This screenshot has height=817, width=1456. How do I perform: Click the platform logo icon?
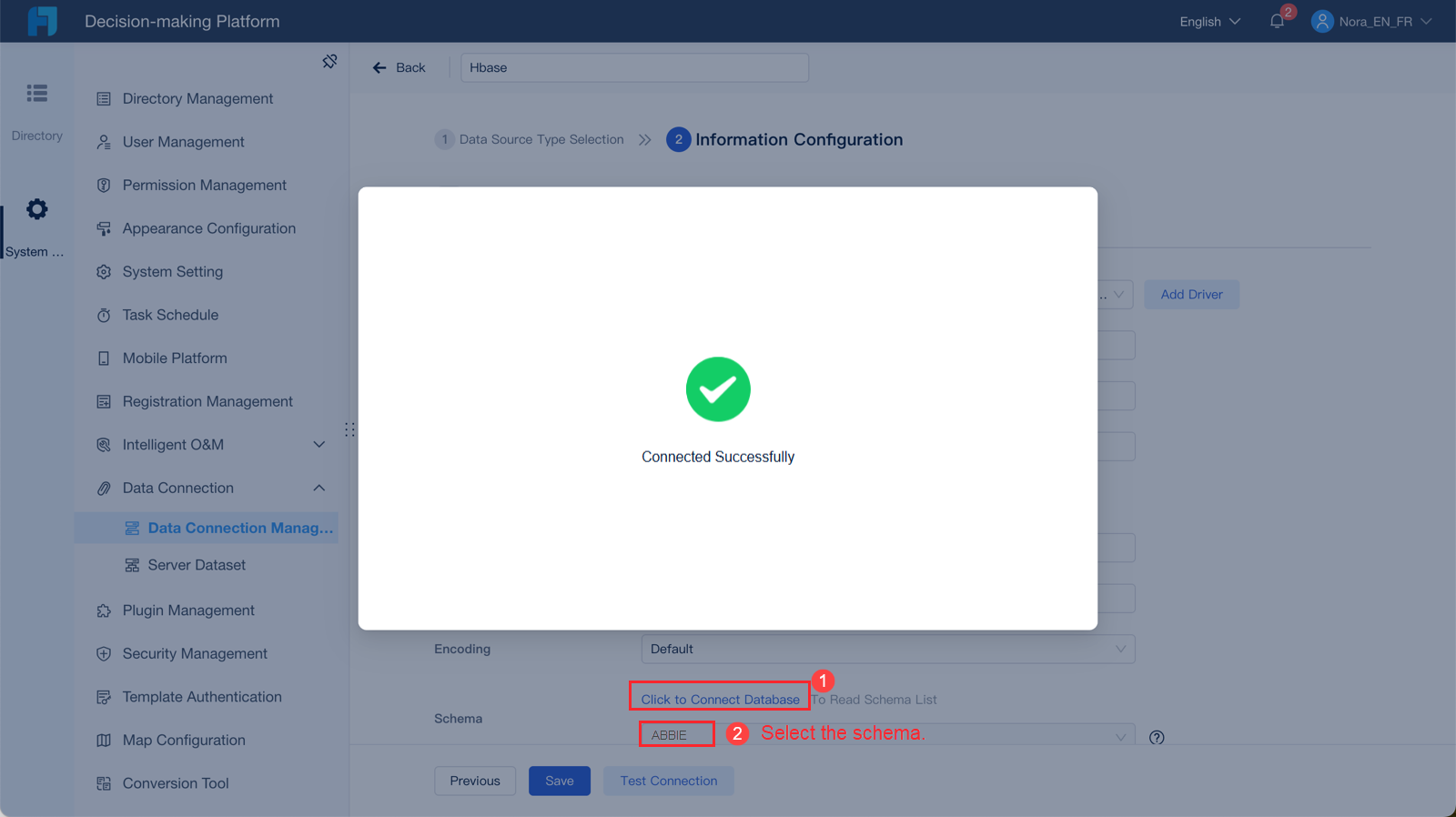[x=42, y=21]
